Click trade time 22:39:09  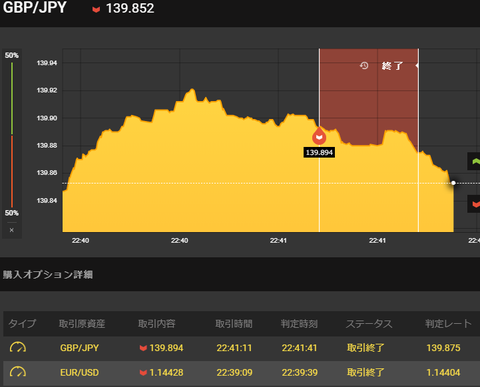pos(234,372)
